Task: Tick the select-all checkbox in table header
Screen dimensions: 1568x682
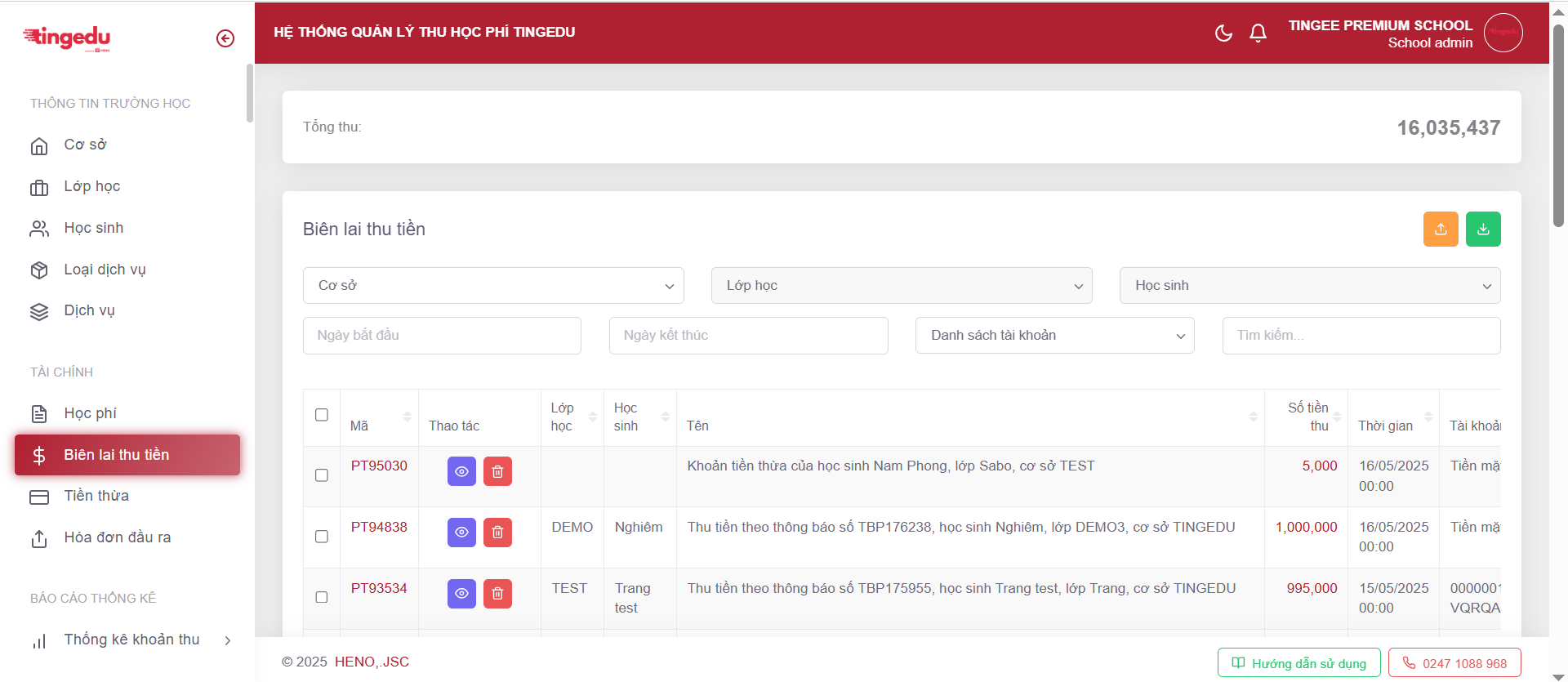Action: click(322, 415)
